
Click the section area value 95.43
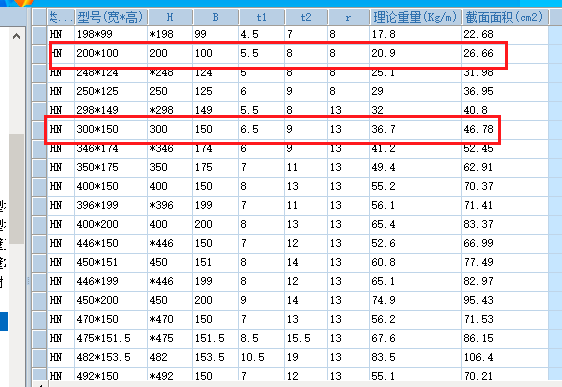click(478, 300)
